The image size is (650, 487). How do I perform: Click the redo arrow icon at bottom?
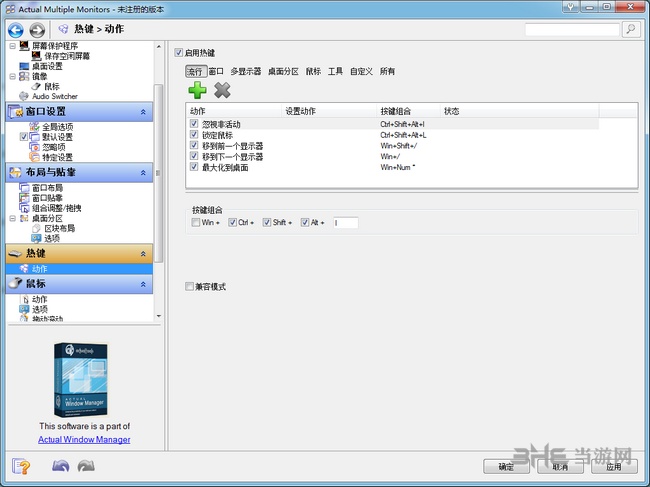86,466
